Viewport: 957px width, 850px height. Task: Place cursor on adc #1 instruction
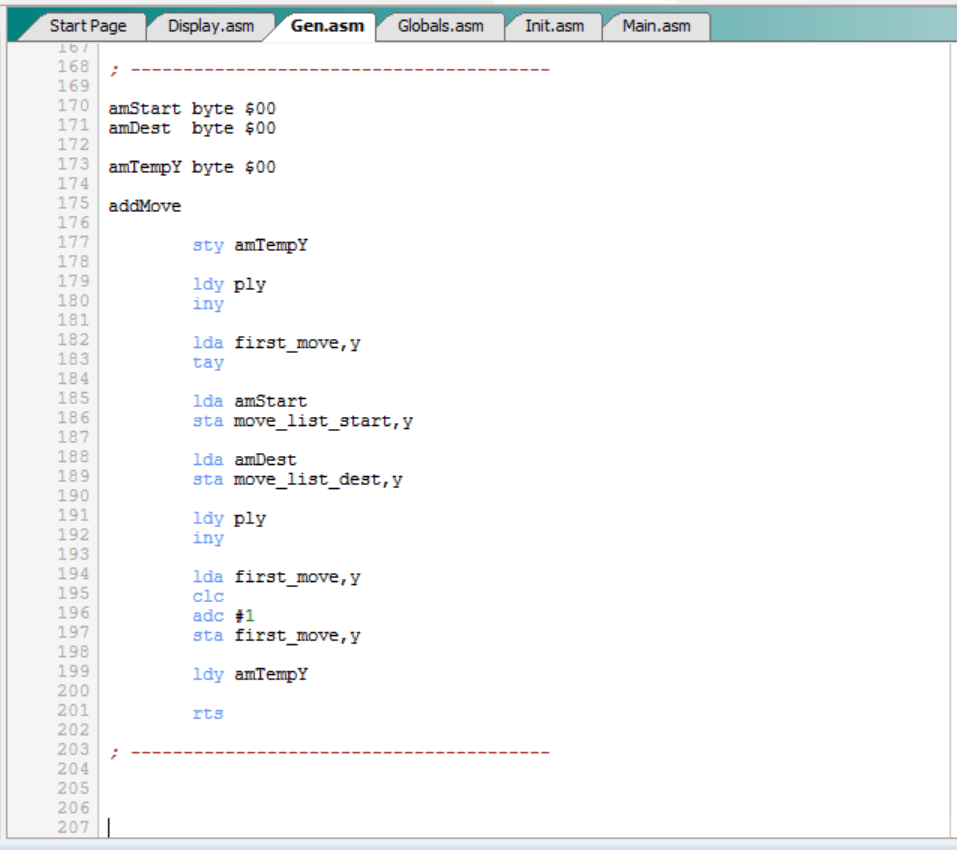pos(223,616)
